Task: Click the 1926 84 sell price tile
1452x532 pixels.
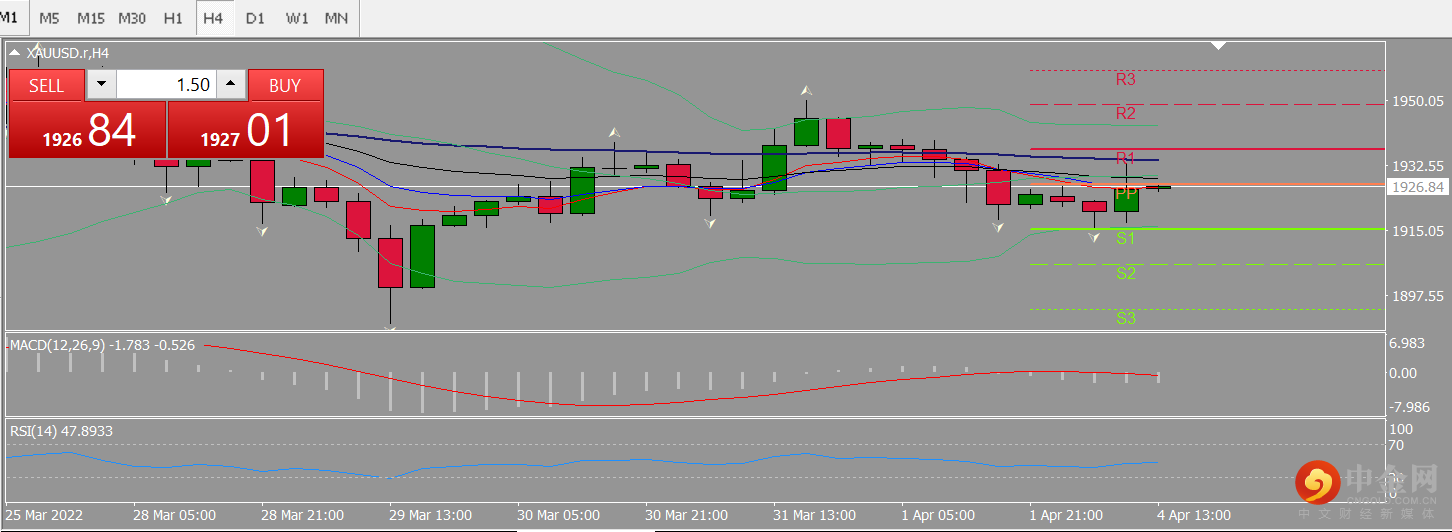Action: point(87,130)
